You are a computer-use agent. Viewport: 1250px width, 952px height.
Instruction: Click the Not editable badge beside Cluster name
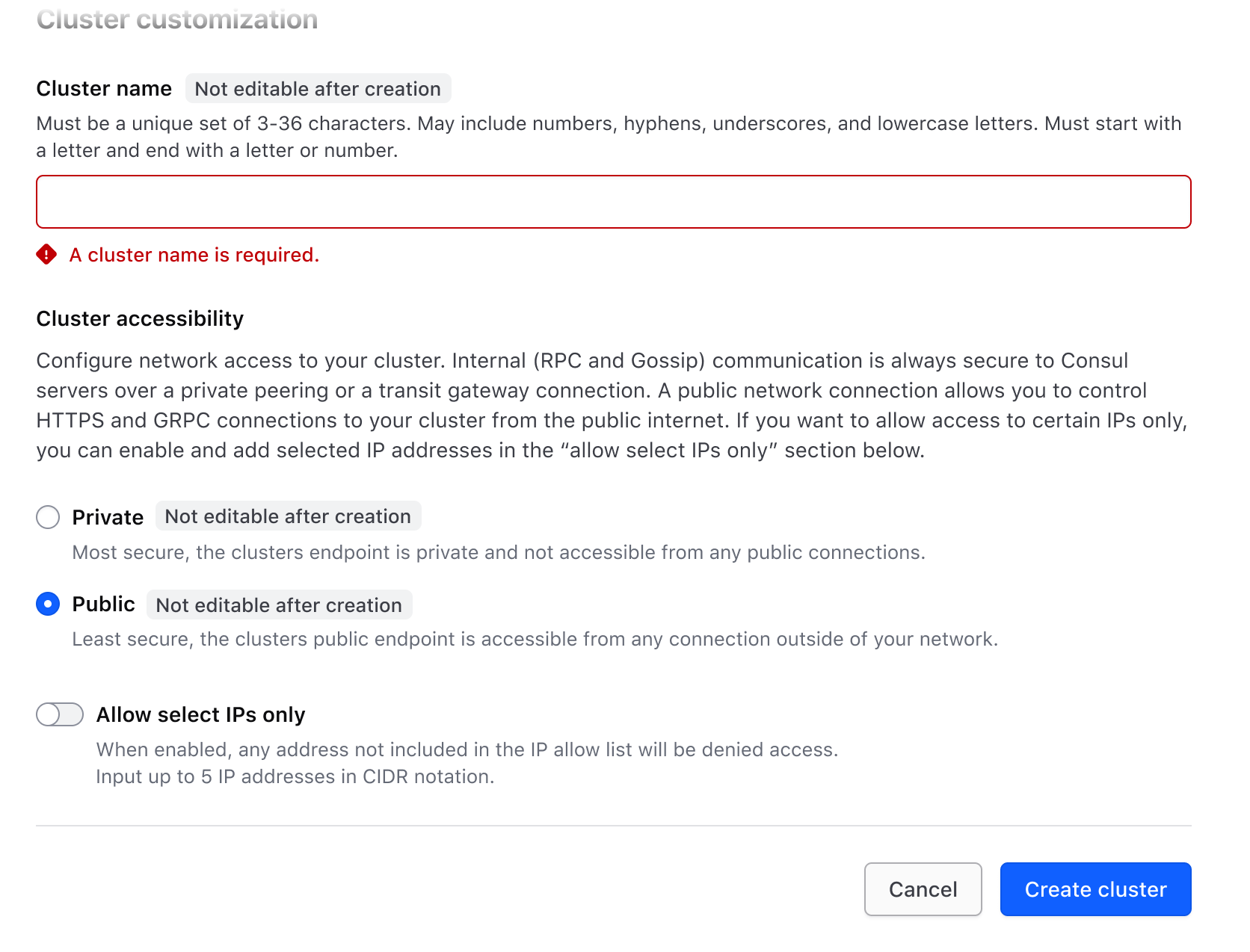[317, 88]
